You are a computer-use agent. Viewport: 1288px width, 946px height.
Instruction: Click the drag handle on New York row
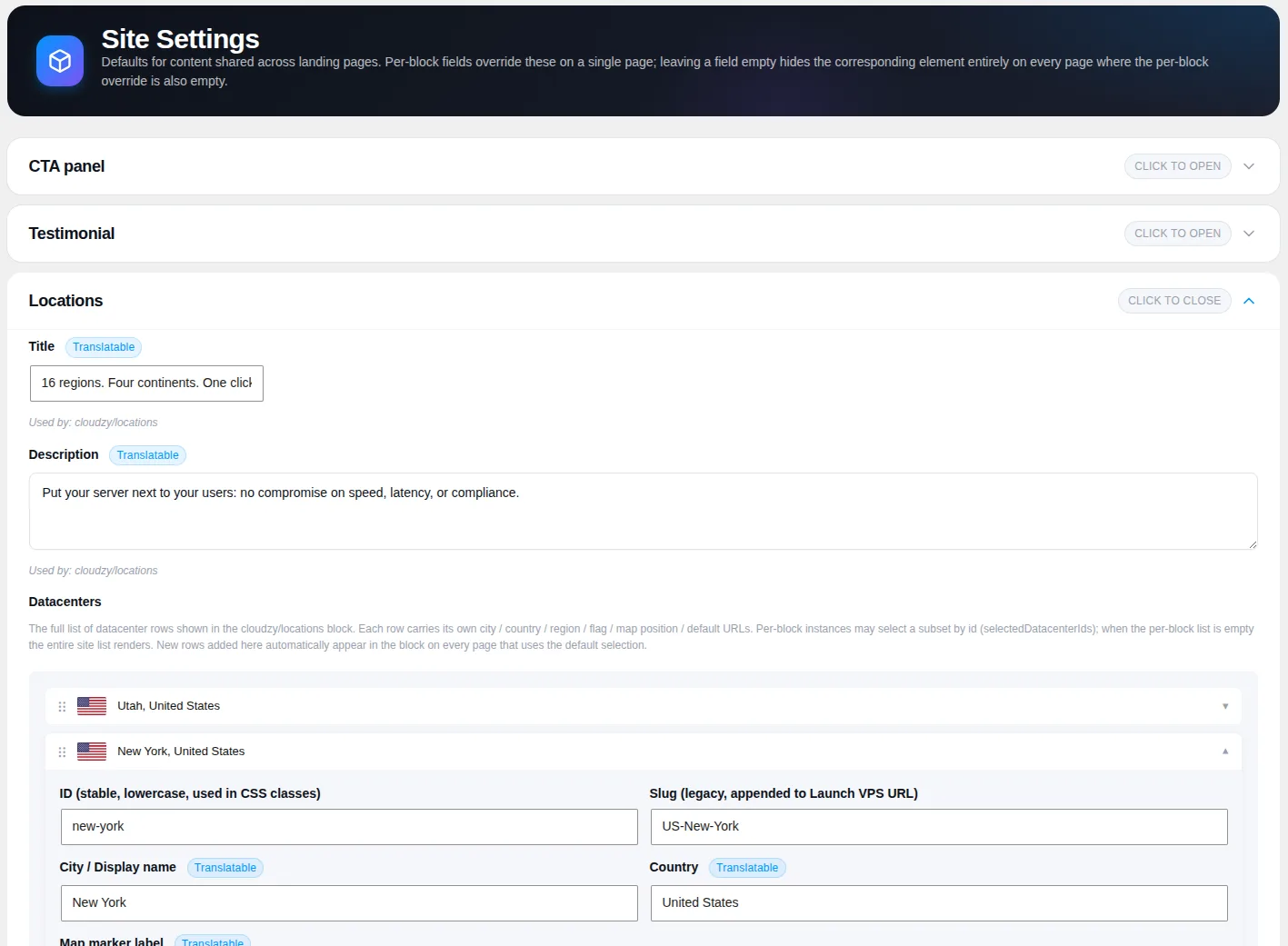tap(62, 752)
